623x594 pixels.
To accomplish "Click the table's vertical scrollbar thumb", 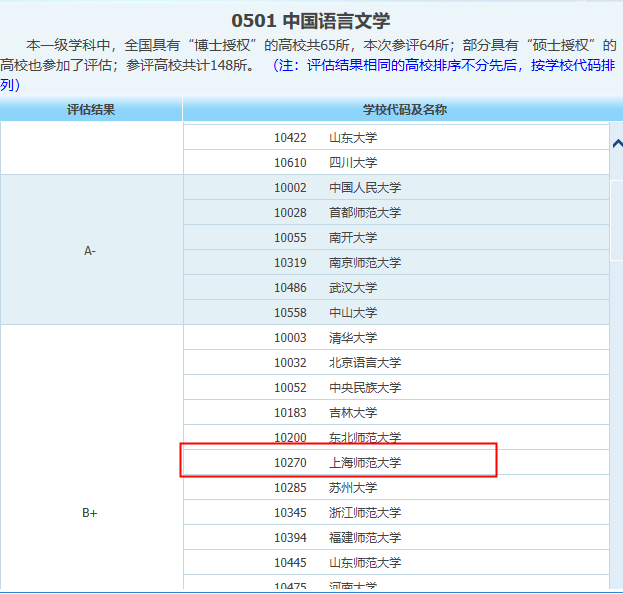I will (x=617, y=220).
